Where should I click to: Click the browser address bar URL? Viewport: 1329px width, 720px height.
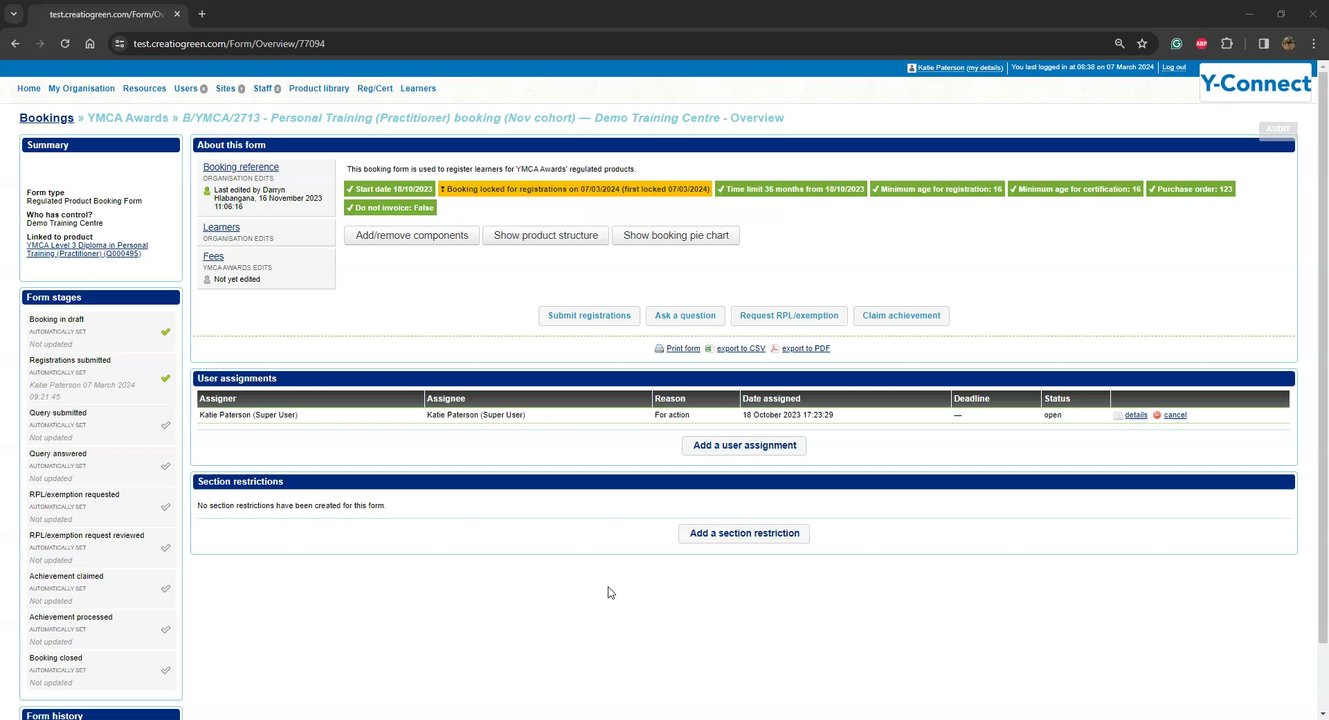[x=229, y=44]
